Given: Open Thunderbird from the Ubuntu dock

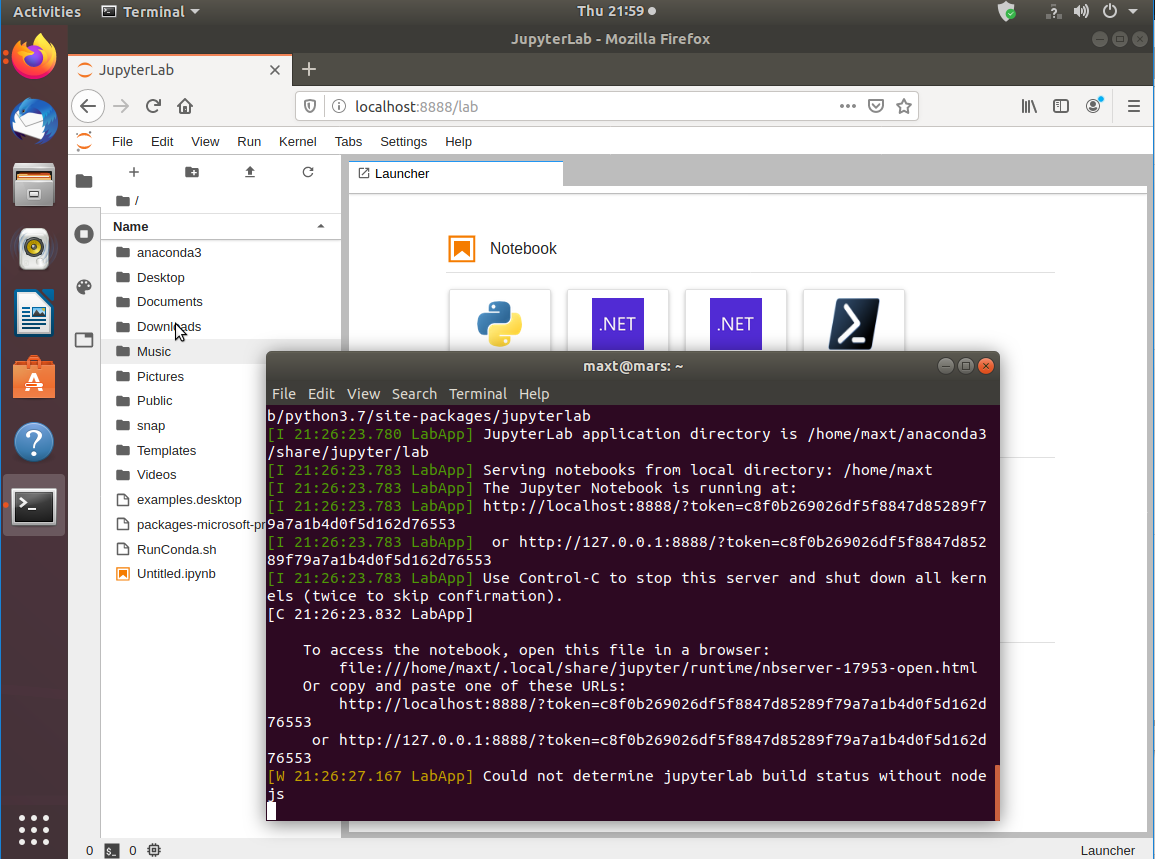Looking at the screenshot, I should click(x=34, y=121).
